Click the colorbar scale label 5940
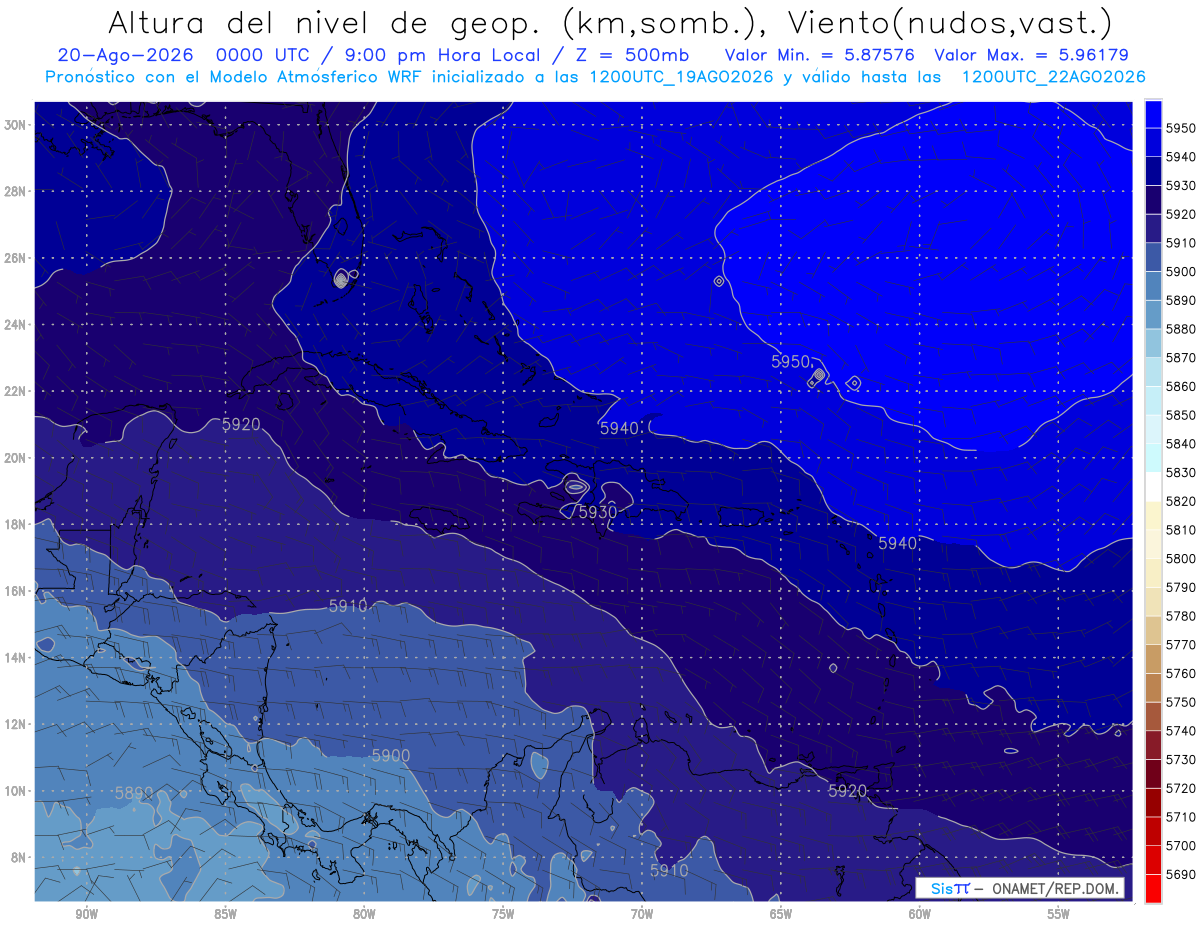This screenshot has width=1200, height=927. (x=1181, y=157)
